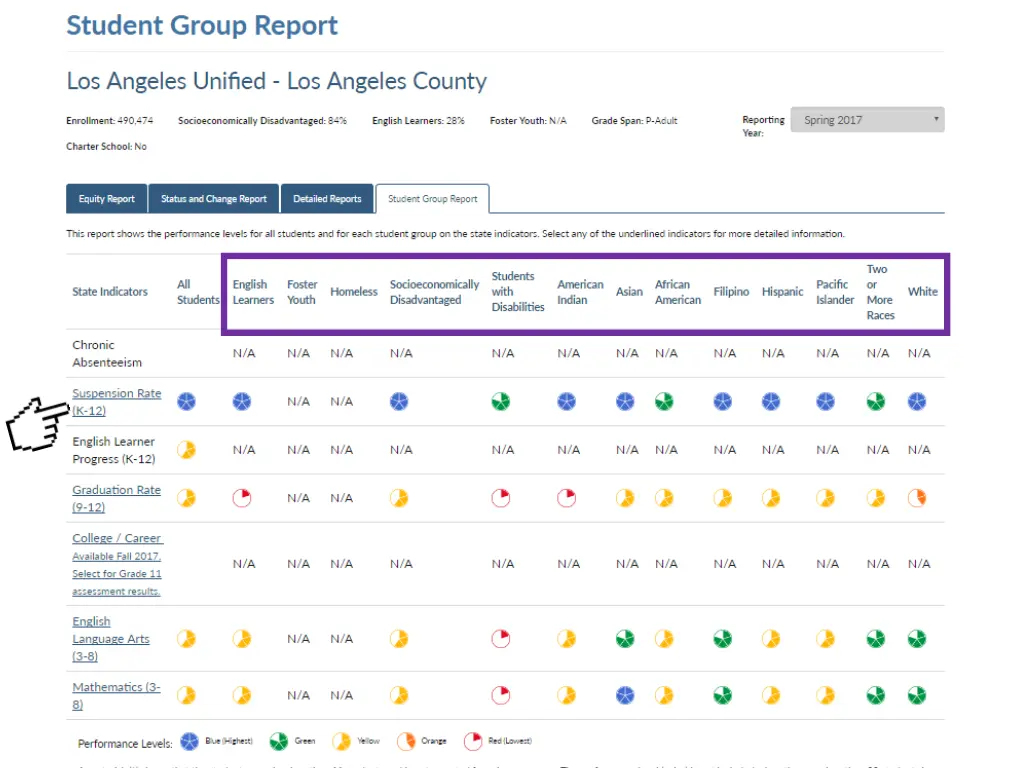This screenshot has width=1024, height=768.
Task: Click English Language Arts green icon for White
Action: (917, 638)
